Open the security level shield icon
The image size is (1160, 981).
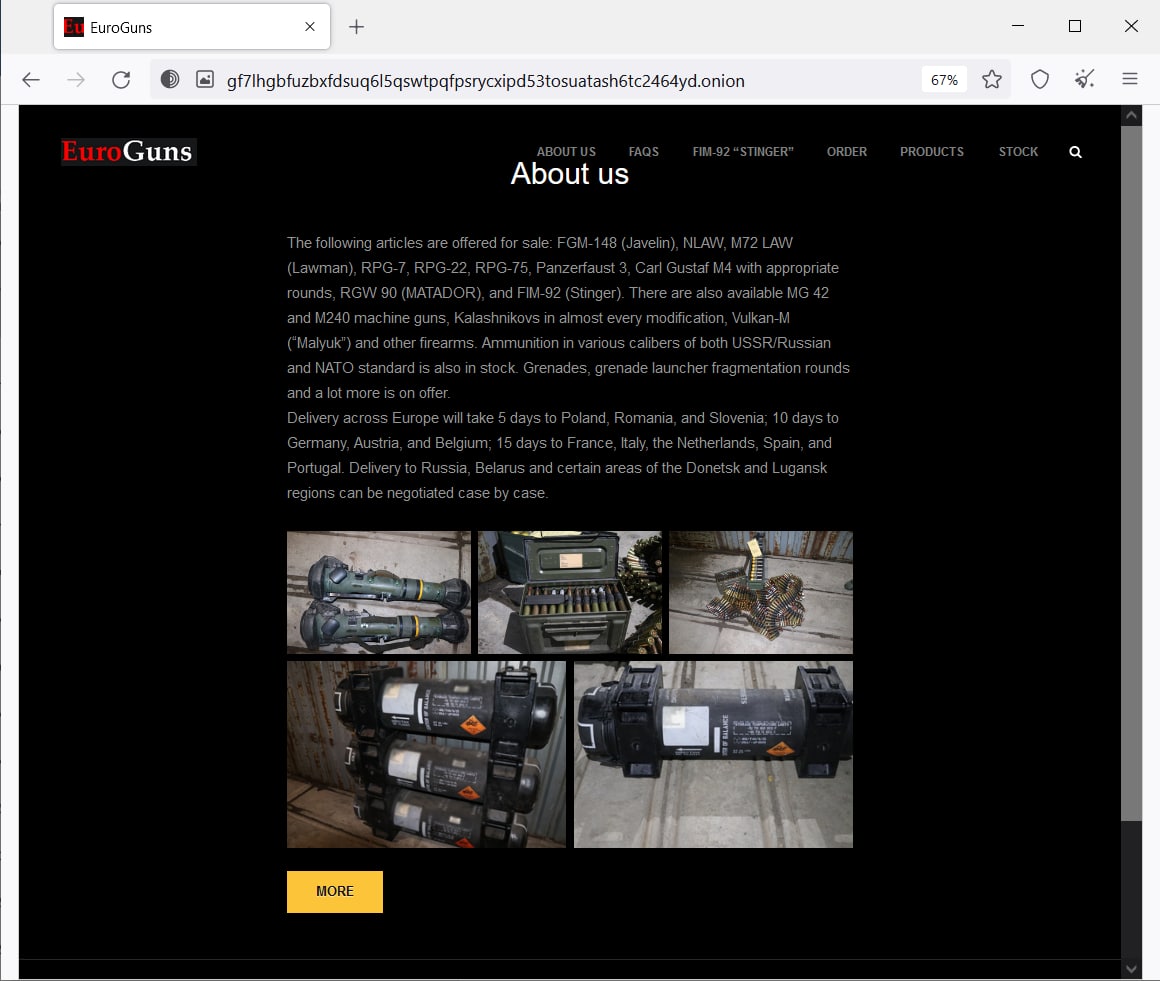tap(1040, 80)
